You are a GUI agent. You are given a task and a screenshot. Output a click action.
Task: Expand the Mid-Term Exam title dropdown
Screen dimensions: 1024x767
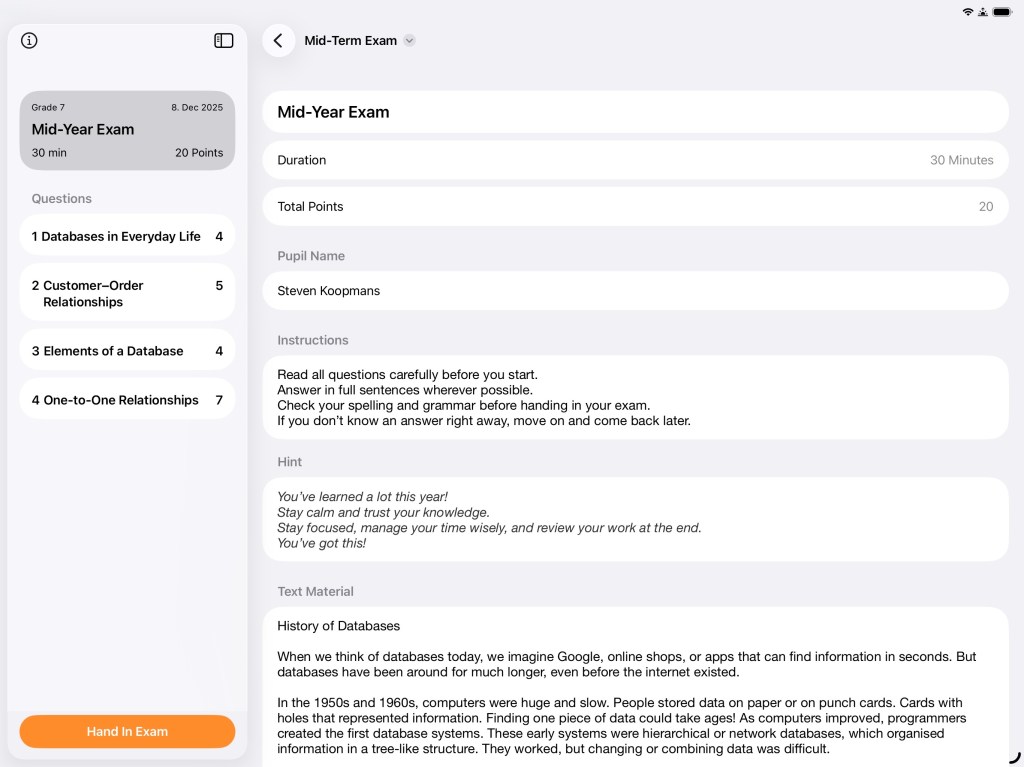409,41
